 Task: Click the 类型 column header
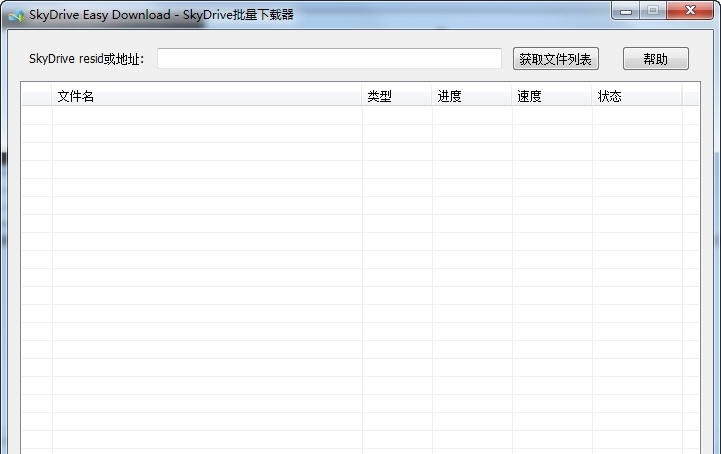point(397,96)
